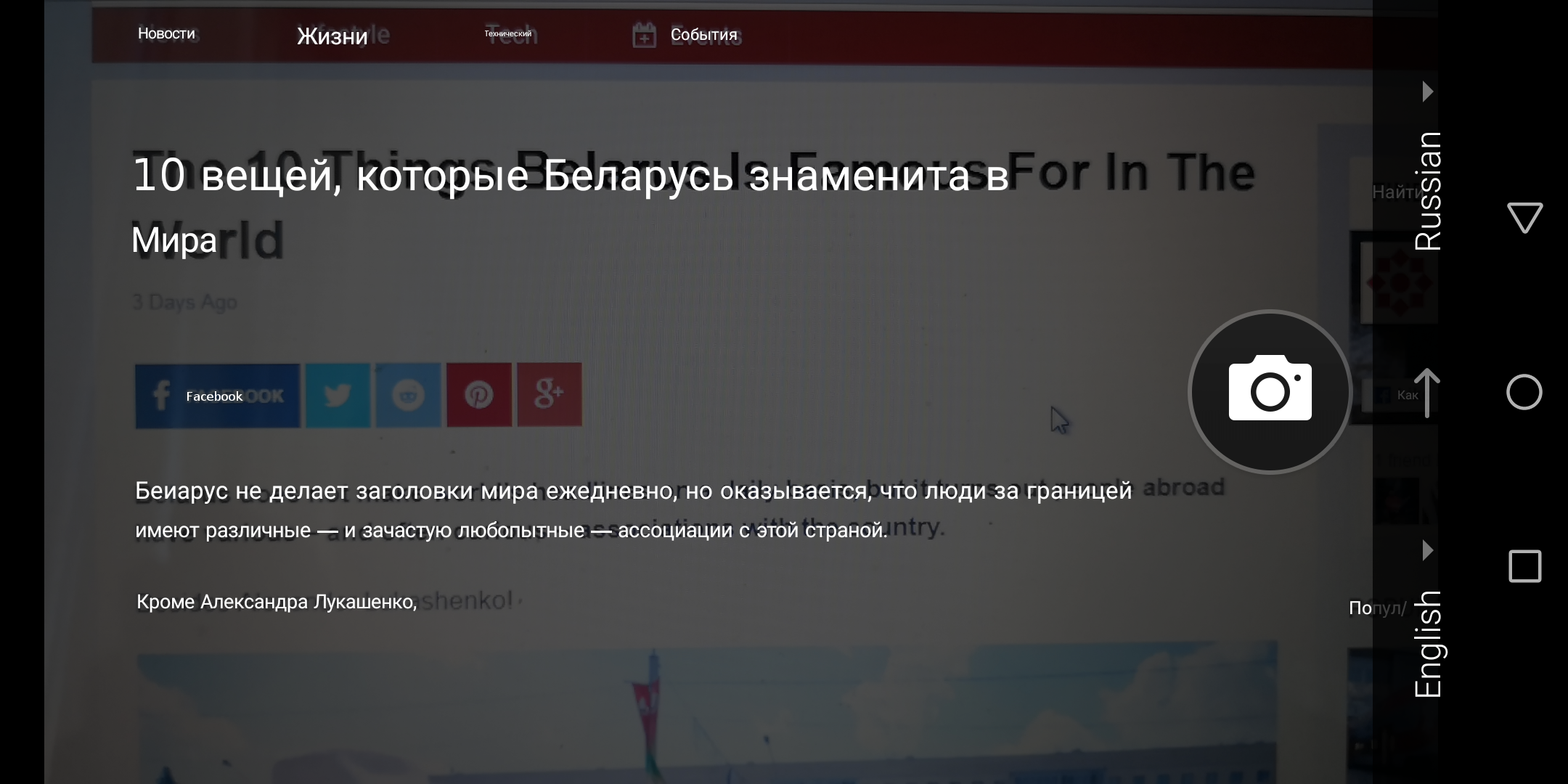Click the '3 Days Ago' date text
1568x784 pixels.
(184, 302)
